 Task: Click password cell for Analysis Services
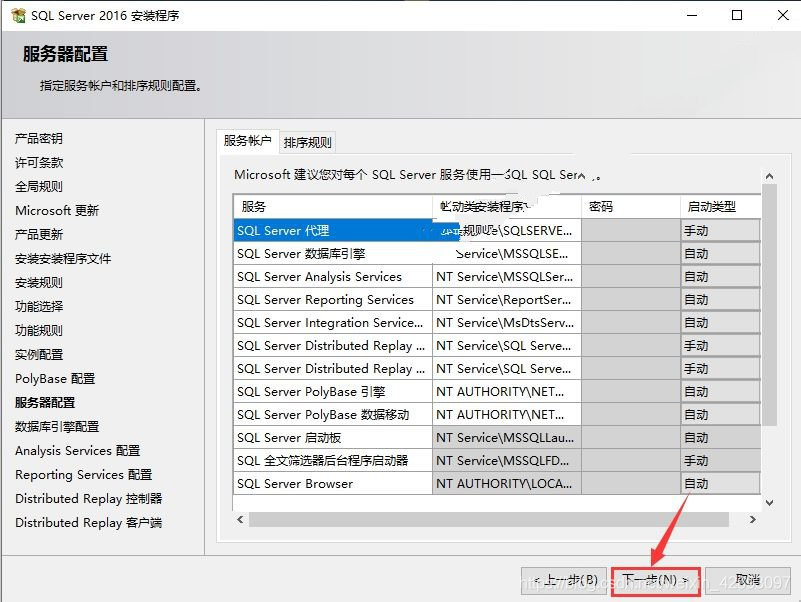(631, 276)
